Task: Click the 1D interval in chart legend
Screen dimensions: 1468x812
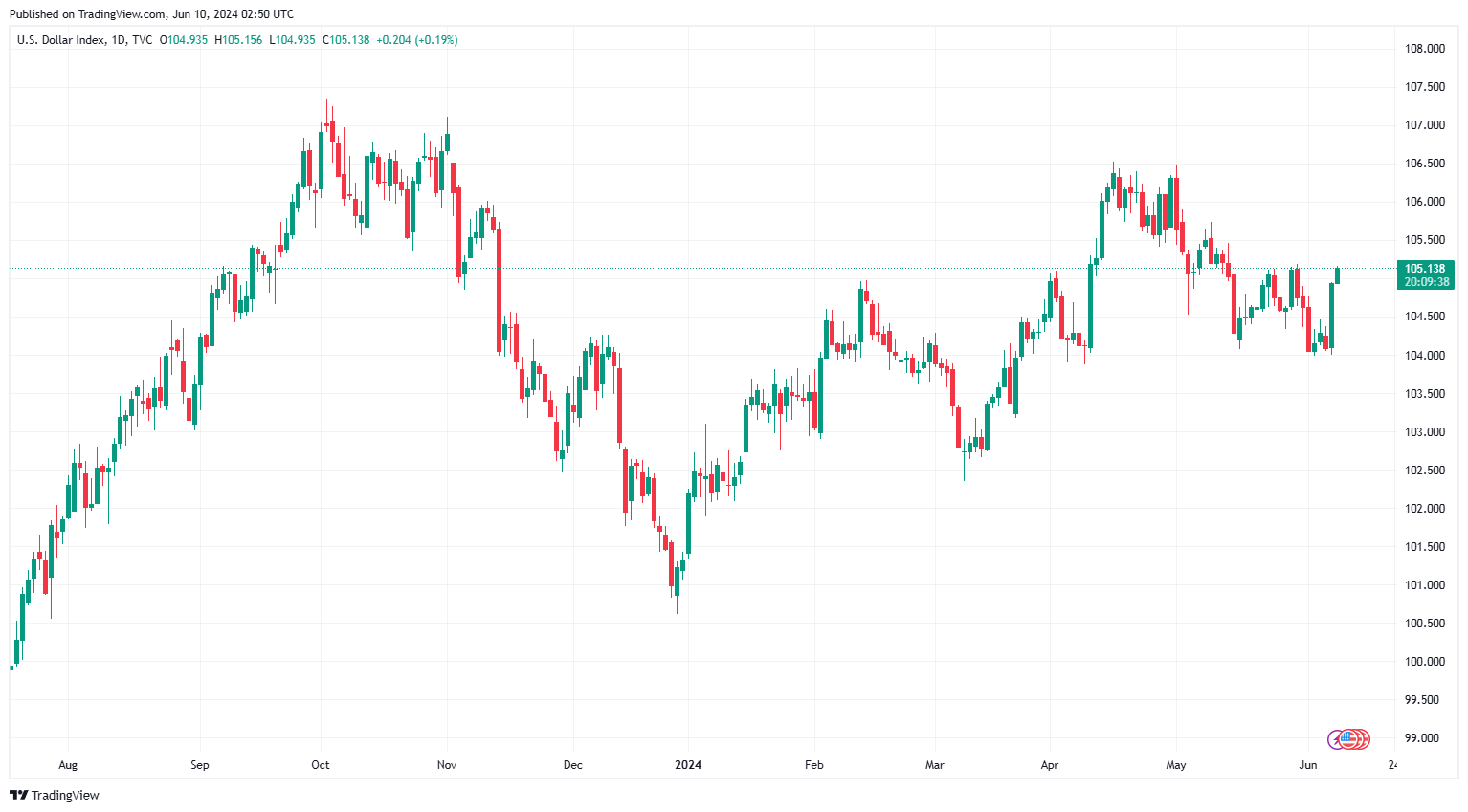Action: pos(119,40)
